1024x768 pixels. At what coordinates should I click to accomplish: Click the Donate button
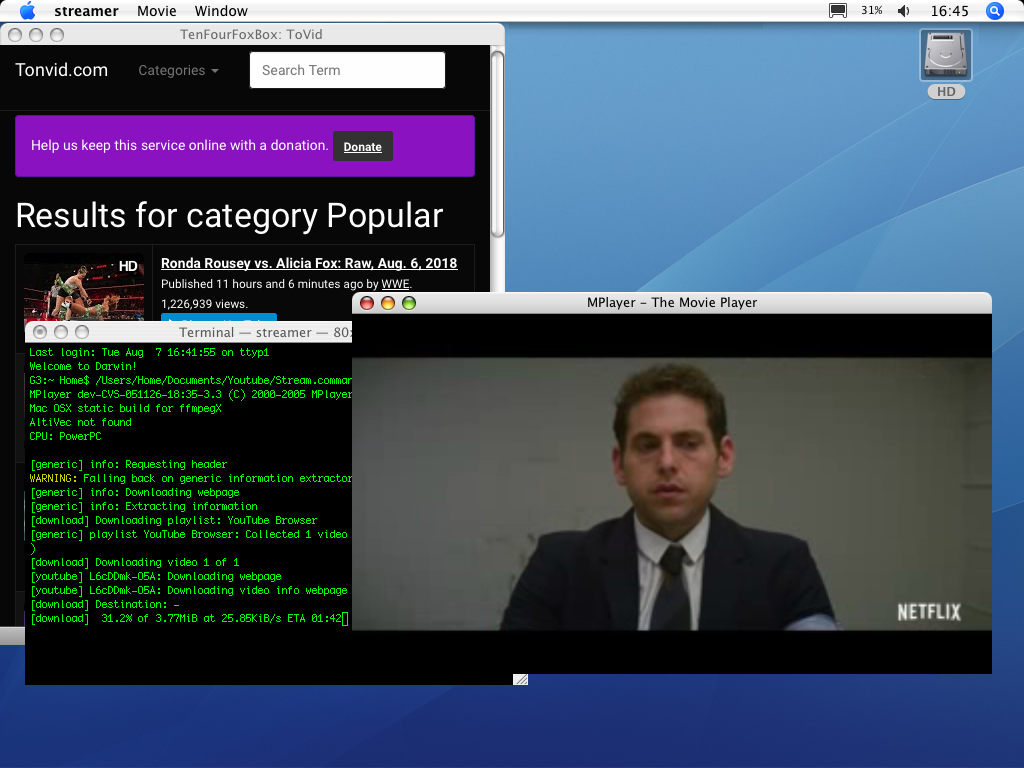362,146
